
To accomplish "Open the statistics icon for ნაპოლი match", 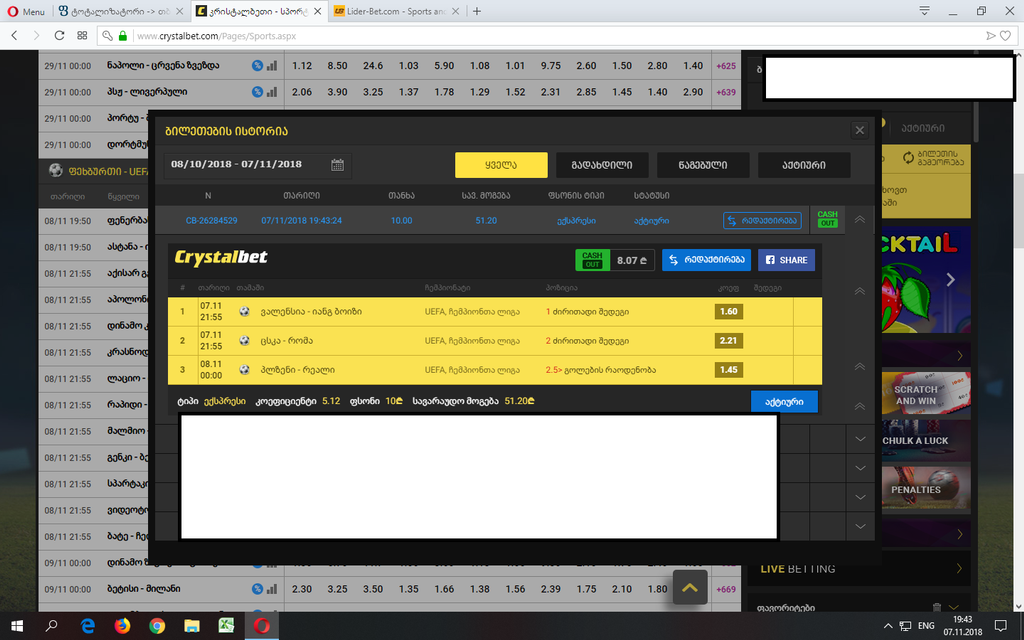I will 257,65.
